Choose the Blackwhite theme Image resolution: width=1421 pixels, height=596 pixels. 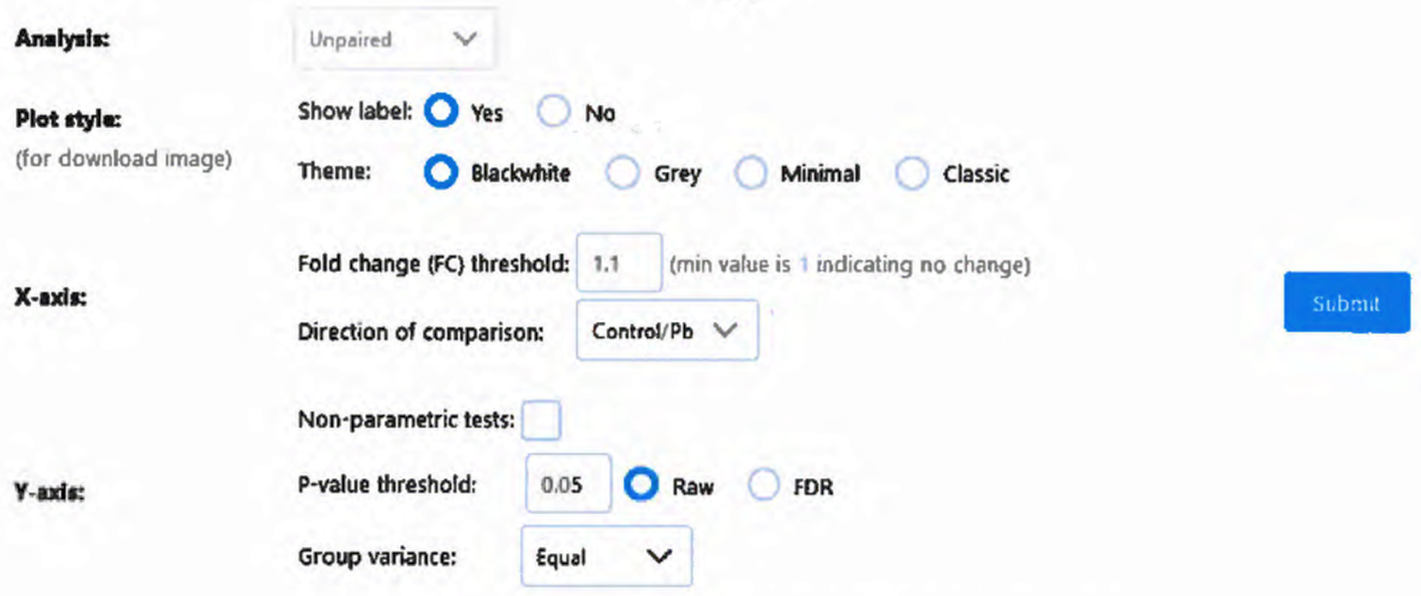click(440, 173)
